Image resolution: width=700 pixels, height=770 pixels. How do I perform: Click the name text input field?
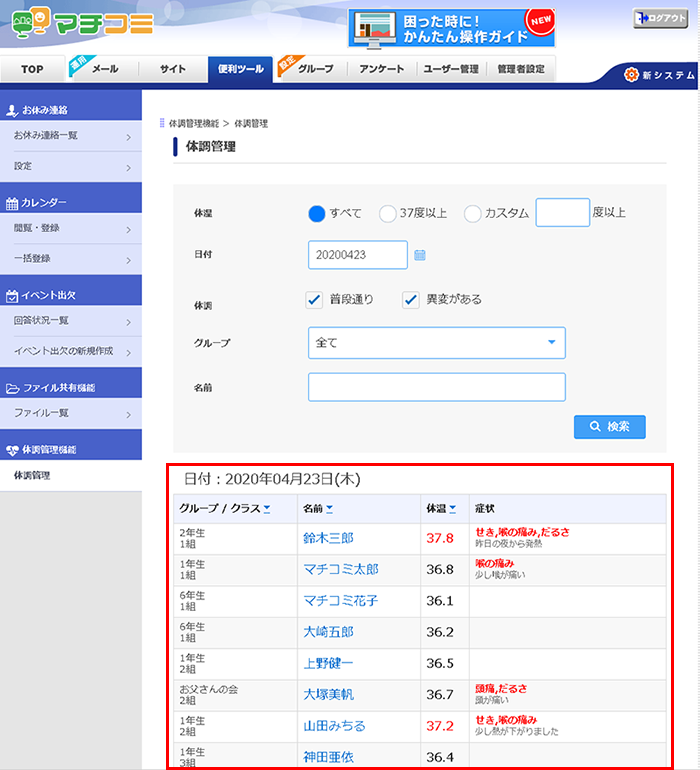coord(437,387)
